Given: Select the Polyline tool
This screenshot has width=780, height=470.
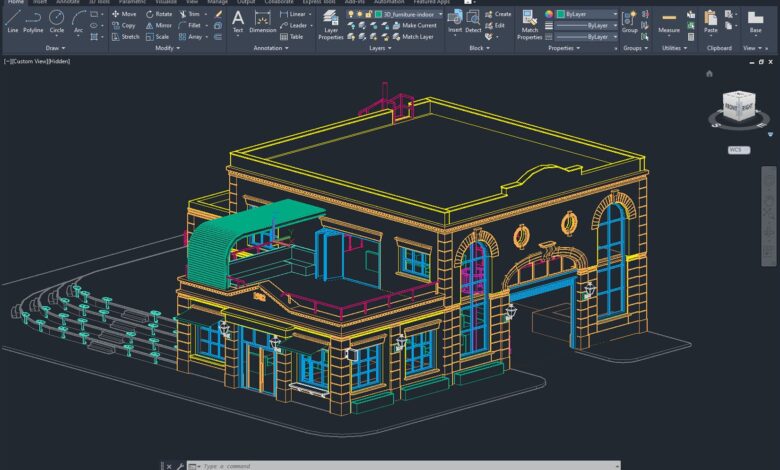Looking at the screenshot, I should coord(33,21).
